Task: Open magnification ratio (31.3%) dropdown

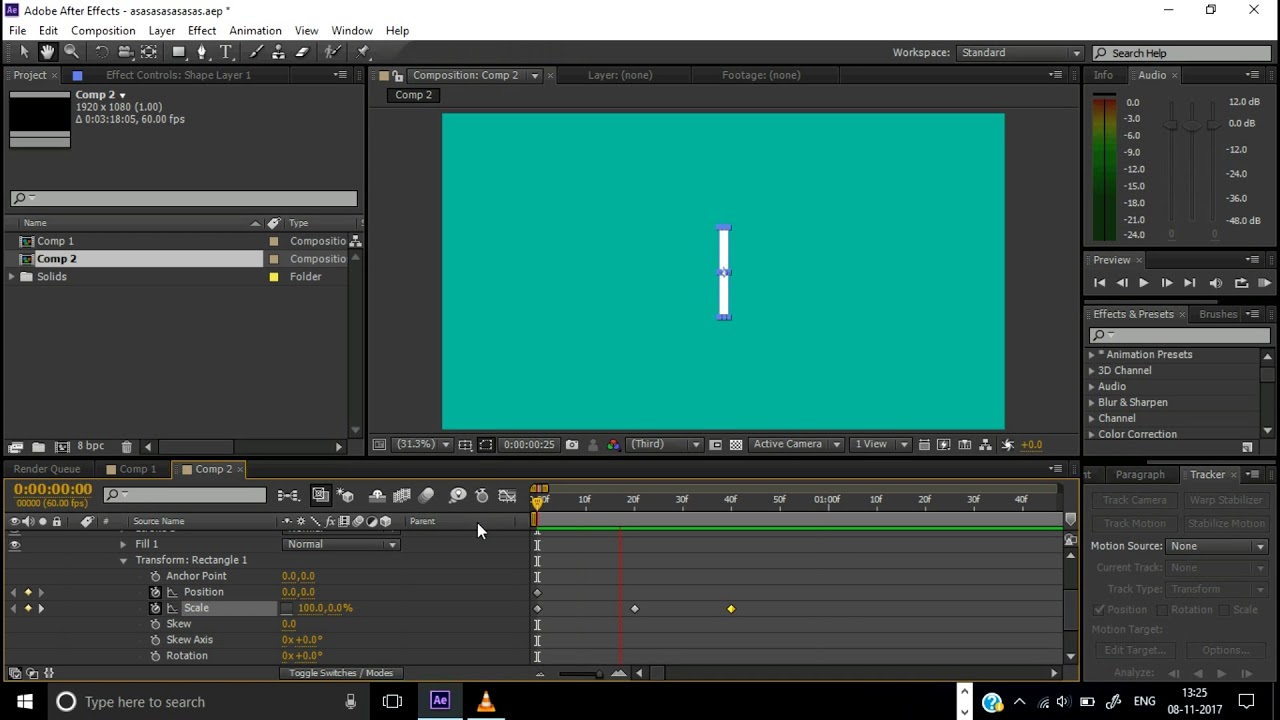Action: (423, 445)
